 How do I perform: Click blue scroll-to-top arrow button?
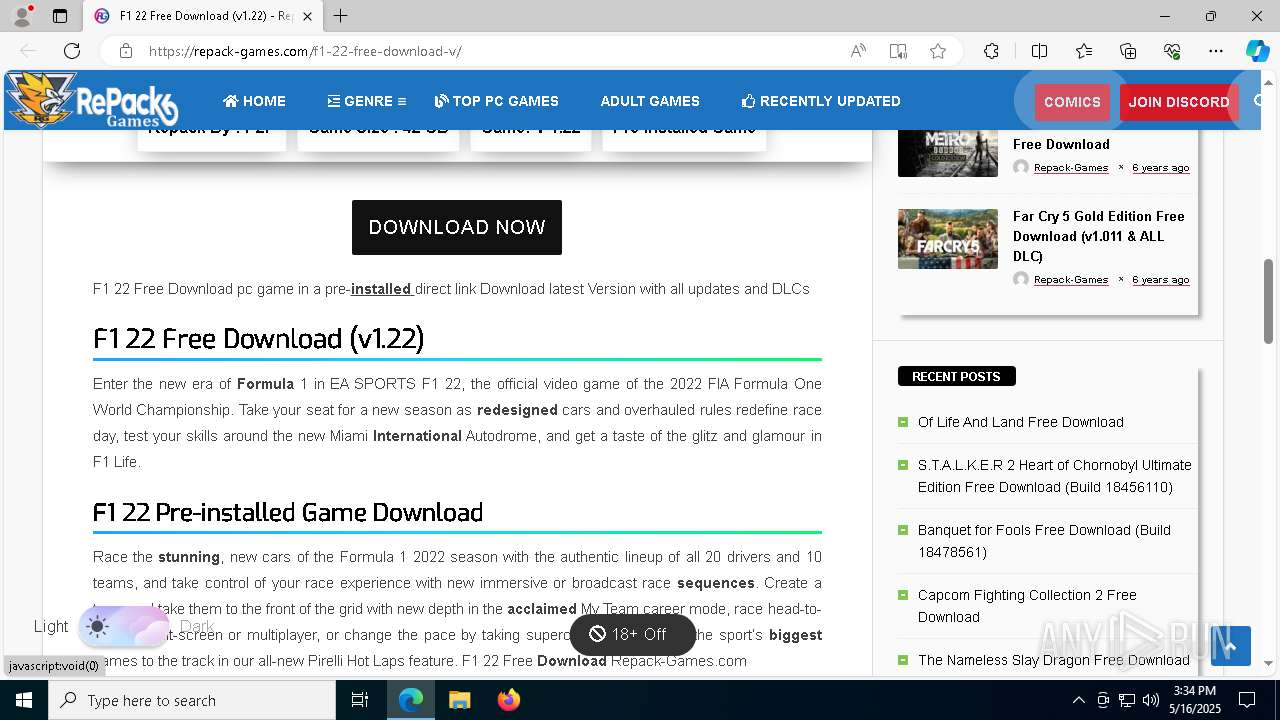pyautogui.click(x=1230, y=645)
